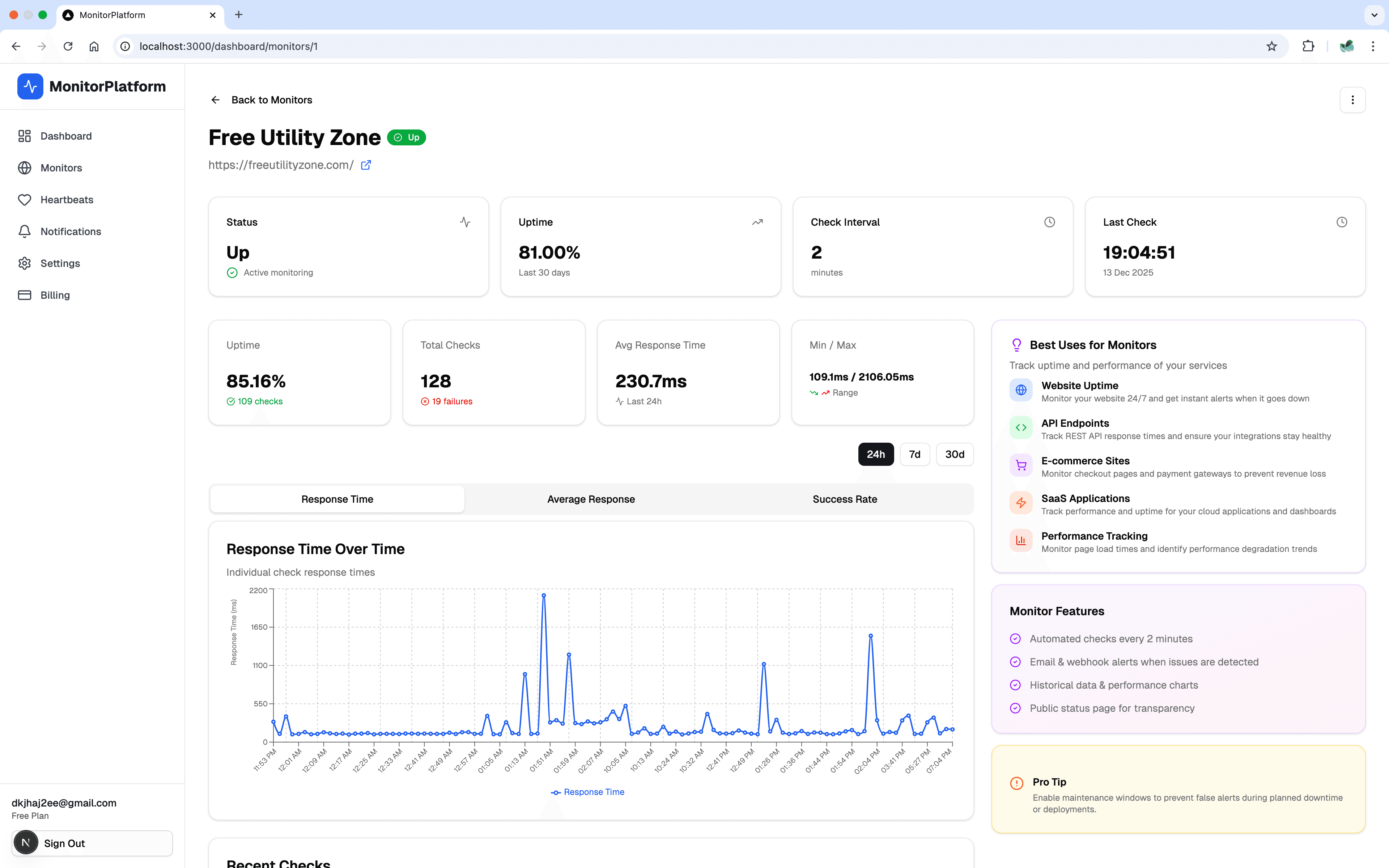This screenshot has height=868, width=1389.
Task: Switch to the Average Response tab
Action: (591, 499)
